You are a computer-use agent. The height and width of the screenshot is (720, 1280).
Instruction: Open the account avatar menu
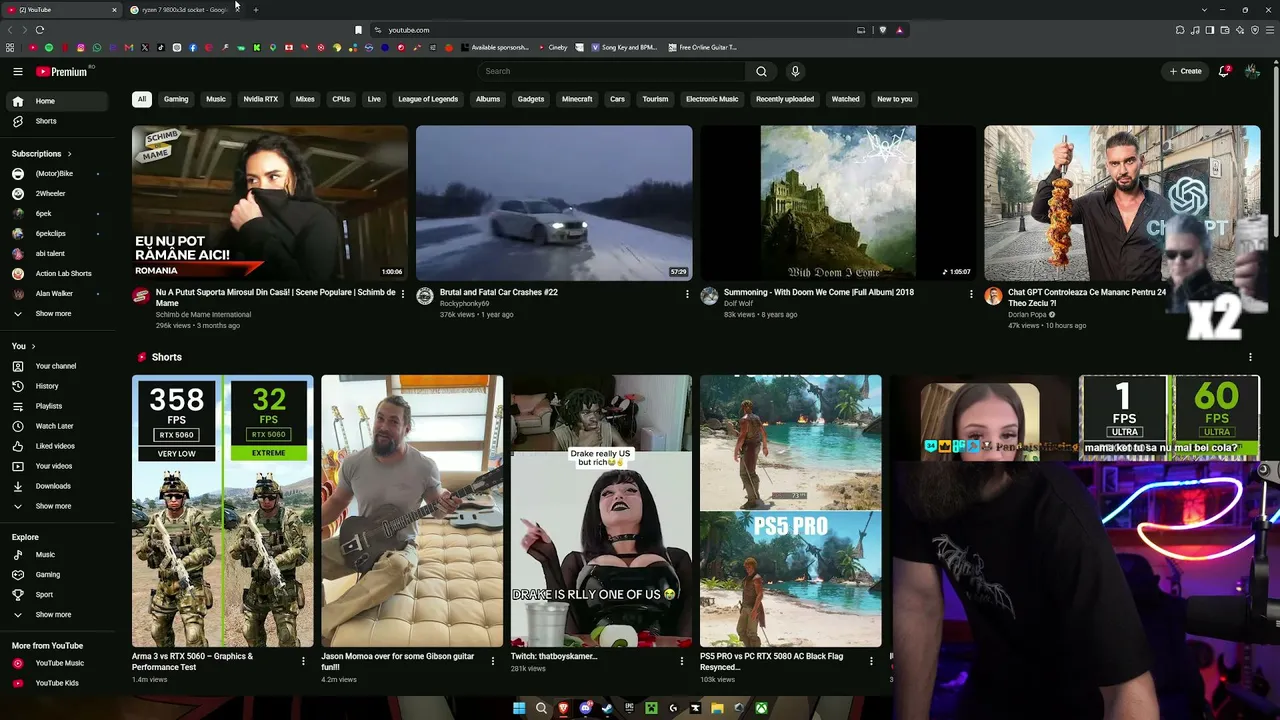click(1252, 71)
